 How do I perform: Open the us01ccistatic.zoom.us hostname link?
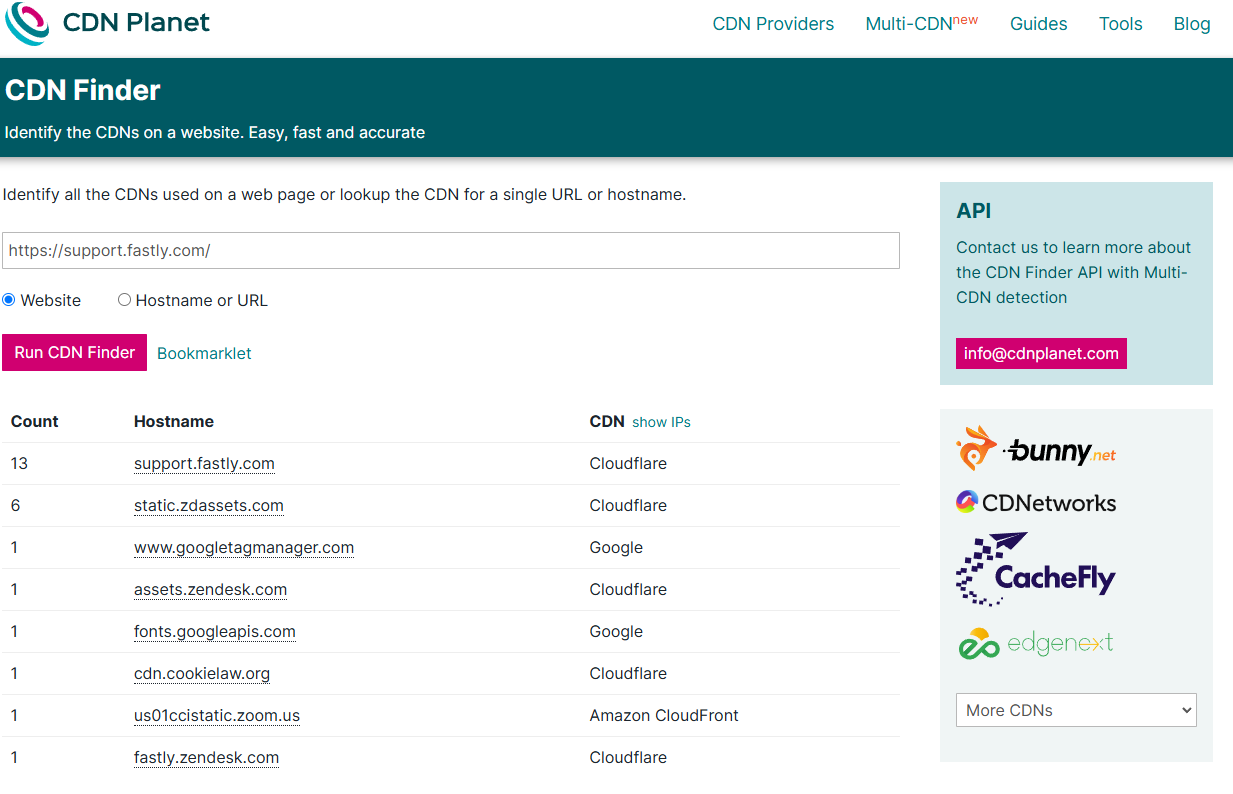(217, 716)
